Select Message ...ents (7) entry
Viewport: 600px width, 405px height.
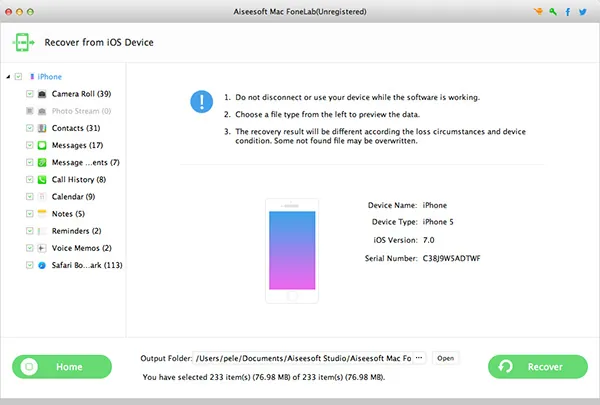(x=86, y=162)
